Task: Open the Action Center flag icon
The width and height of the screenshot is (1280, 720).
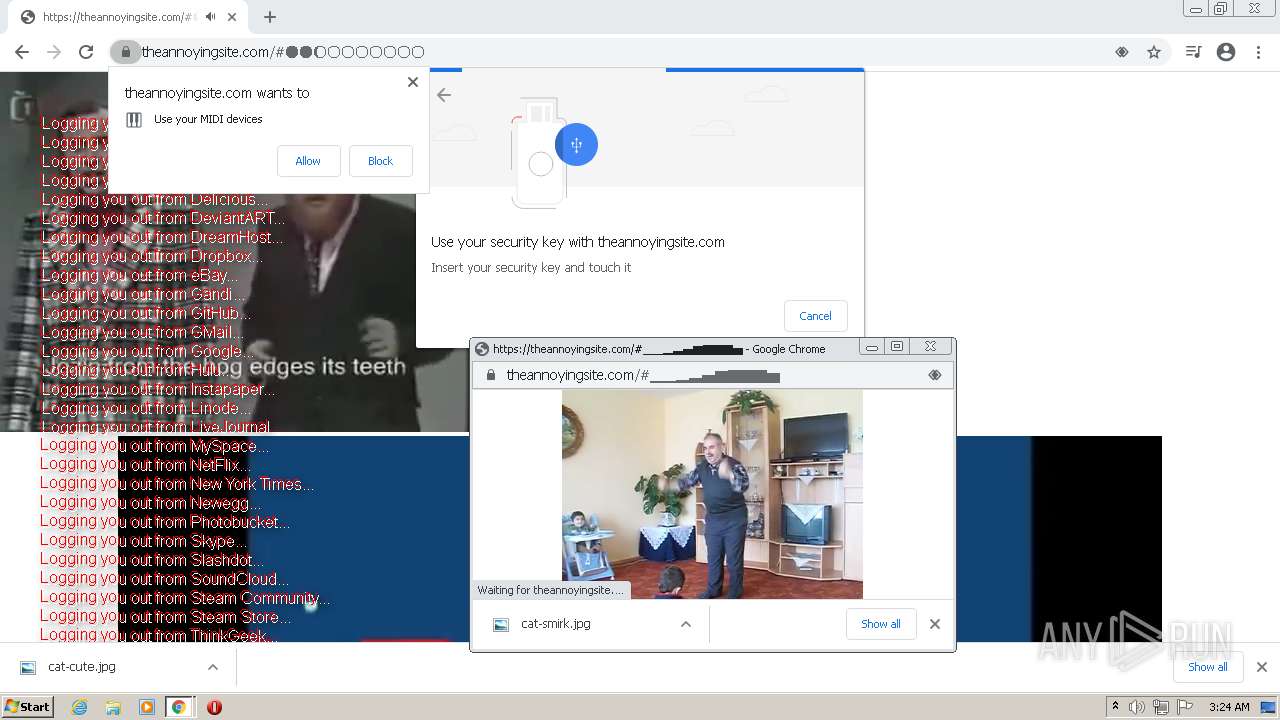Action: [1185, 707]
